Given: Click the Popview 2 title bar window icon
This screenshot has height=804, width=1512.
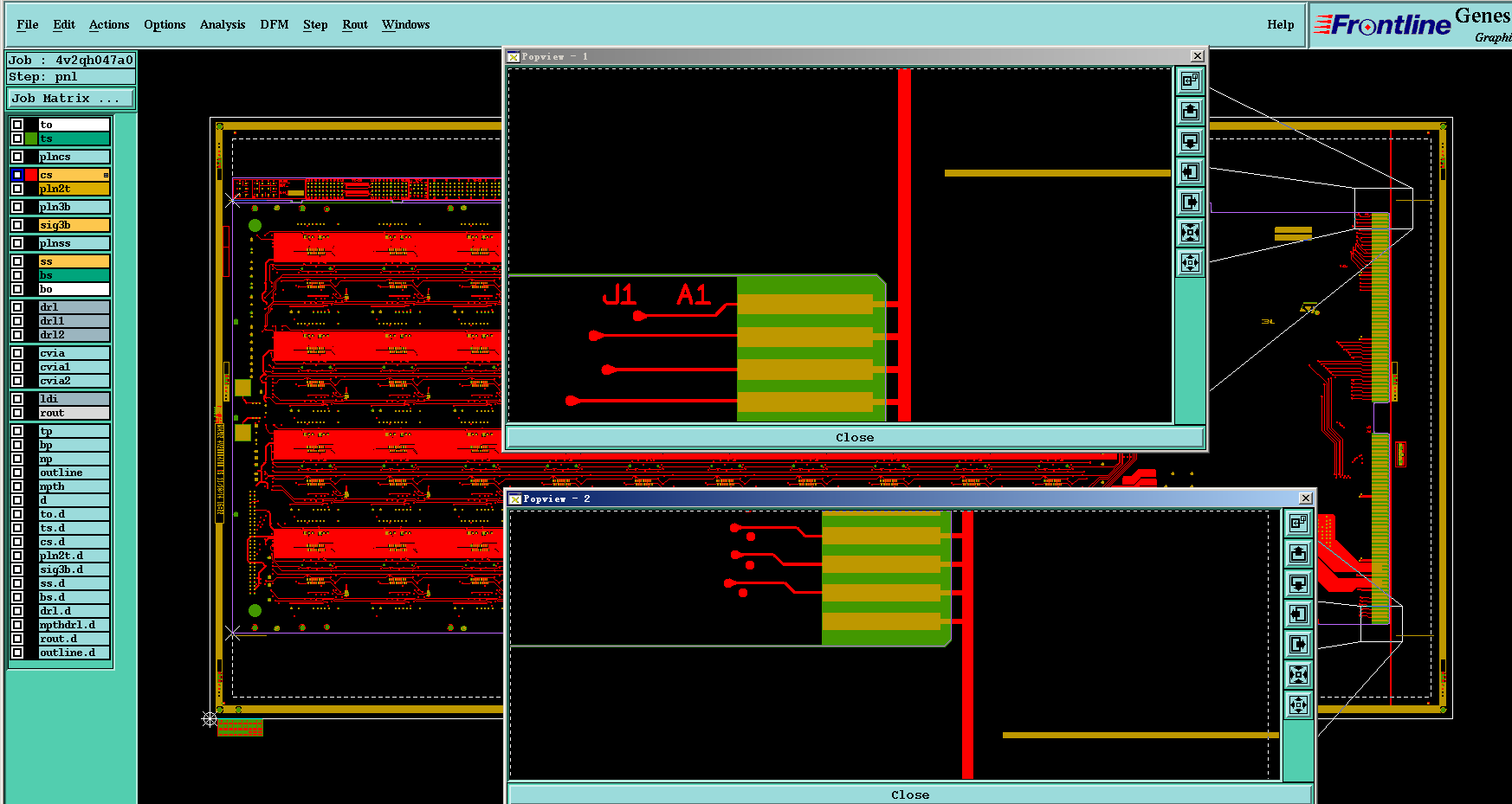Looking at the screenshot, I should click(515, 499).
